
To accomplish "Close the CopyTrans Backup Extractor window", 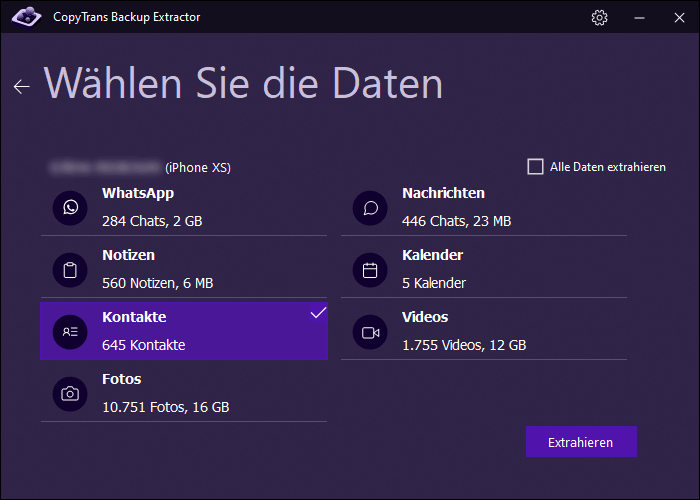I will click(679, 17).
